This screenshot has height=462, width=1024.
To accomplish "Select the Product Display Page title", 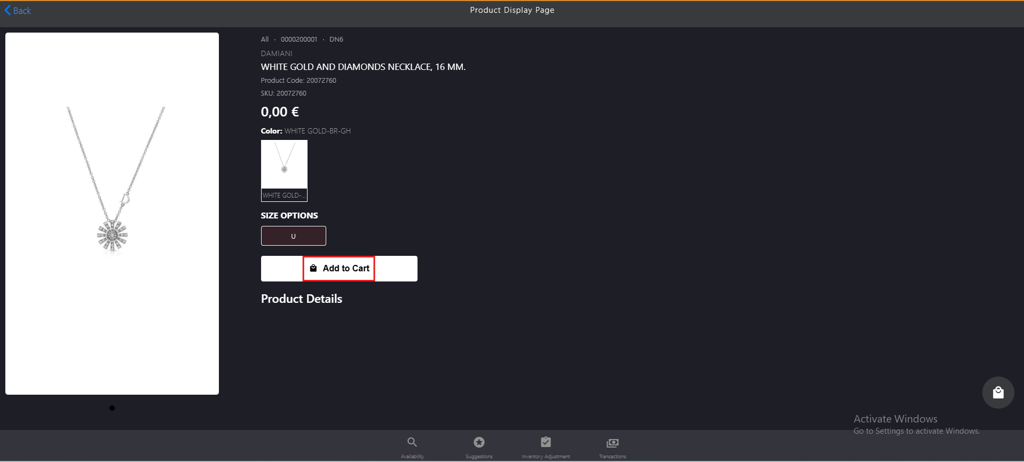I will tap(512, 10).
